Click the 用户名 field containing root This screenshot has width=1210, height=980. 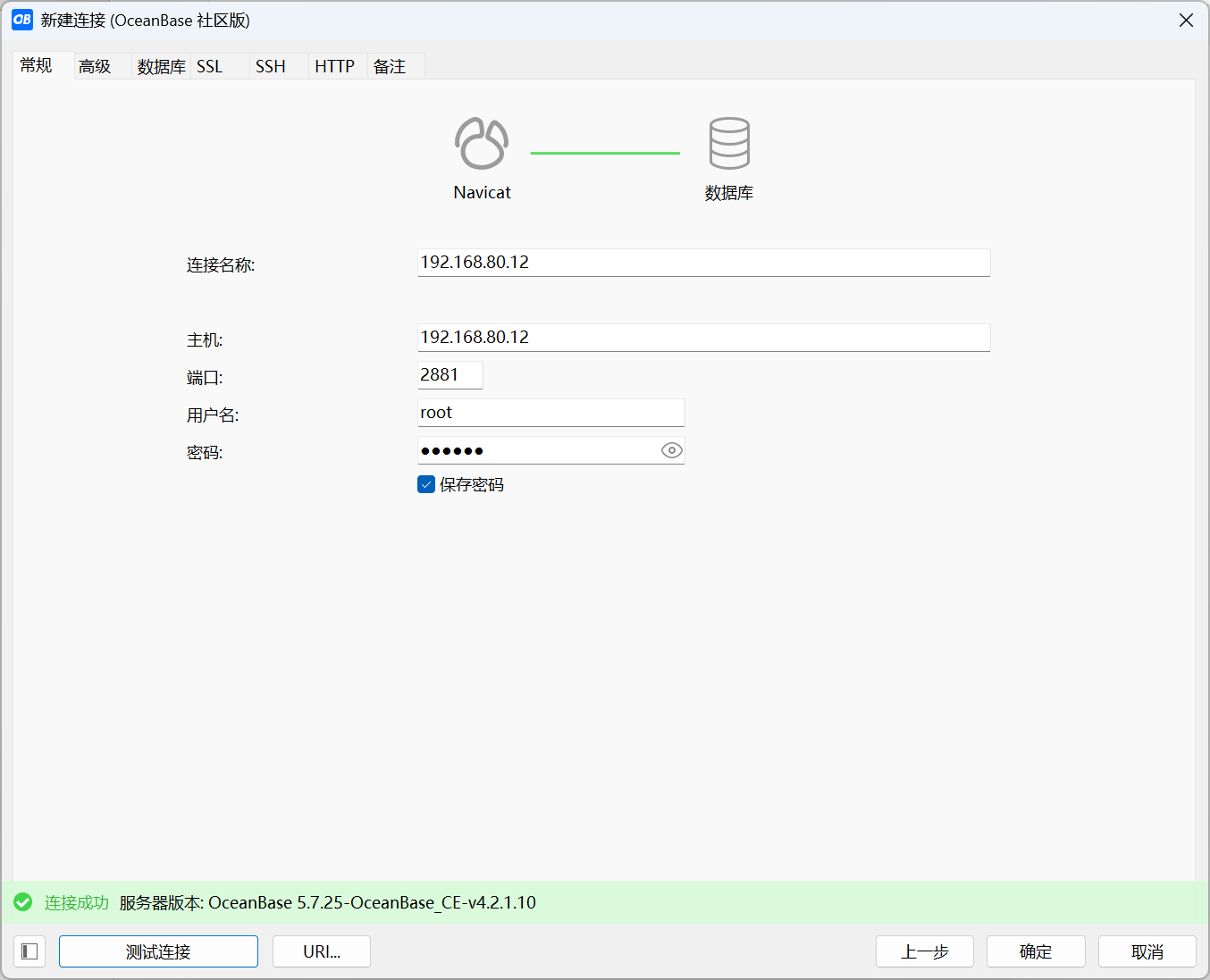pyautogui.click(x=550, y=413)
